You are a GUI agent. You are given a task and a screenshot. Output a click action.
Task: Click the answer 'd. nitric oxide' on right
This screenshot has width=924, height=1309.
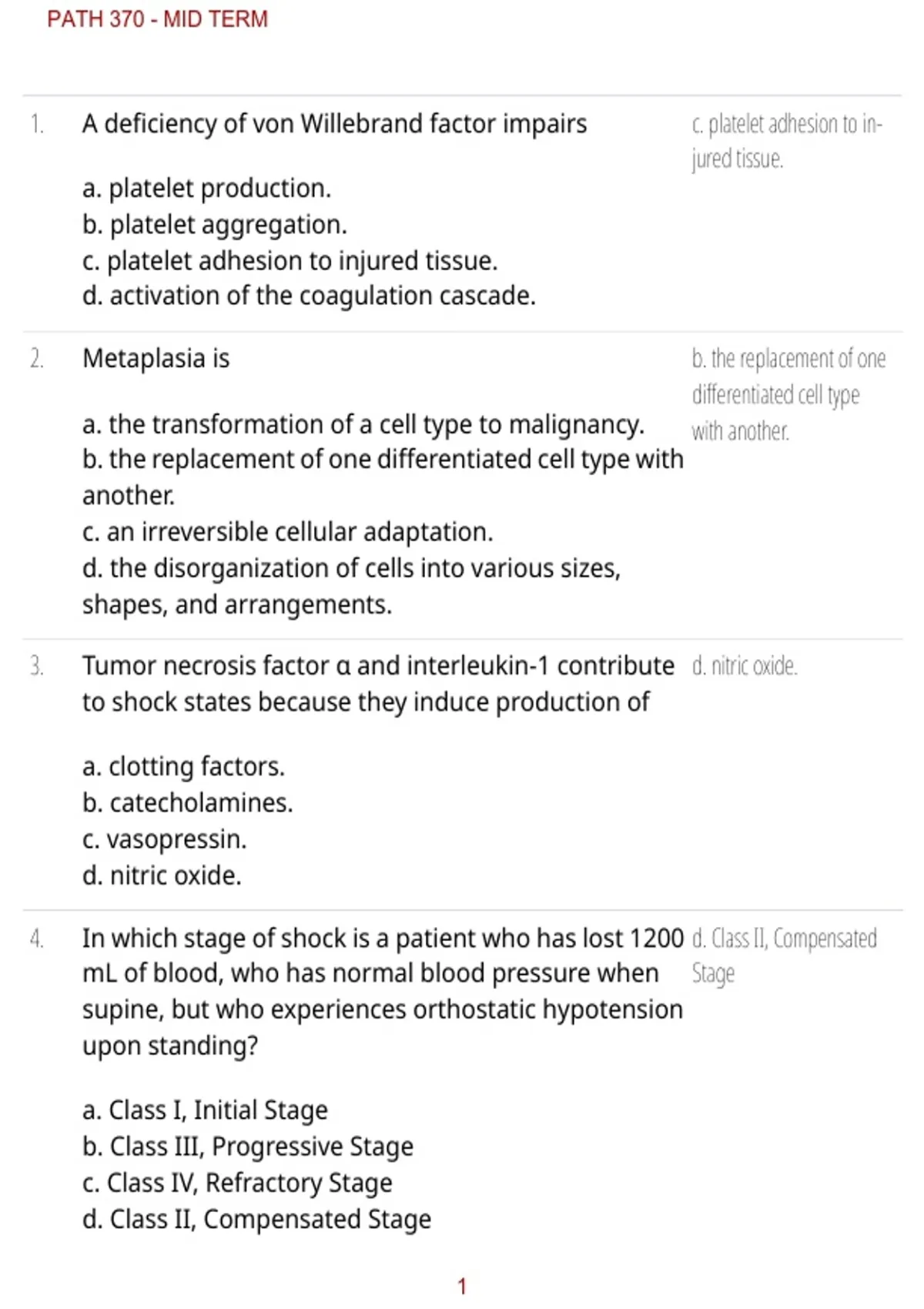pyautogui.click(x=745, y=666)
